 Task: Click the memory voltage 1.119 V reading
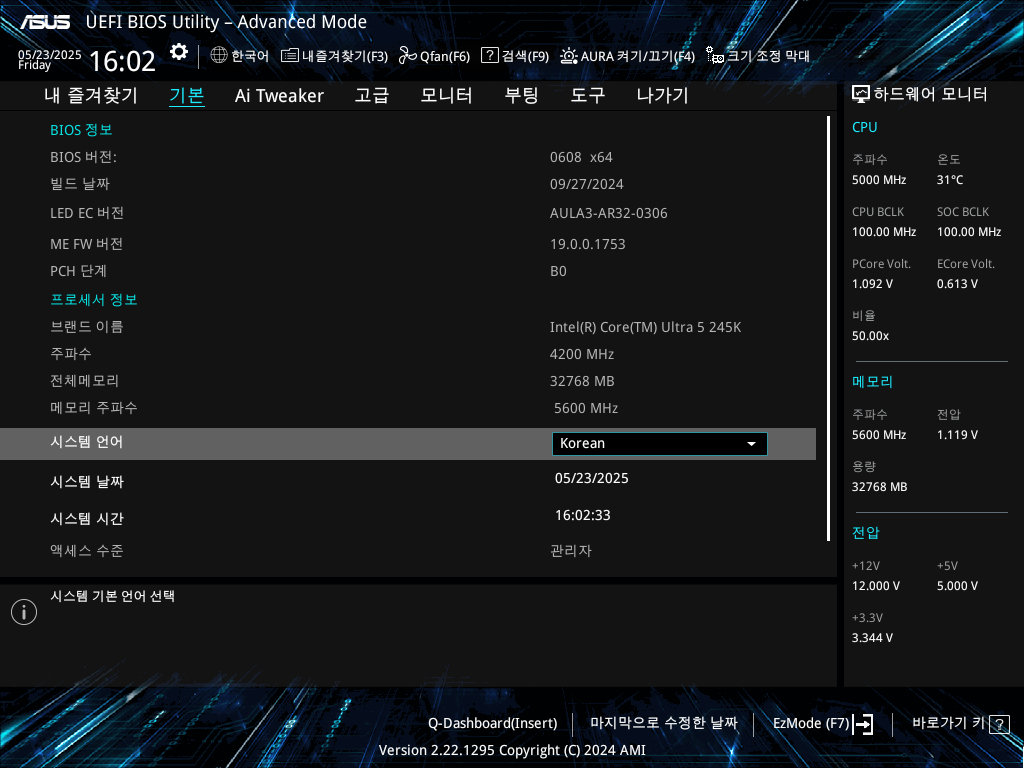click(x=957, y=435)
